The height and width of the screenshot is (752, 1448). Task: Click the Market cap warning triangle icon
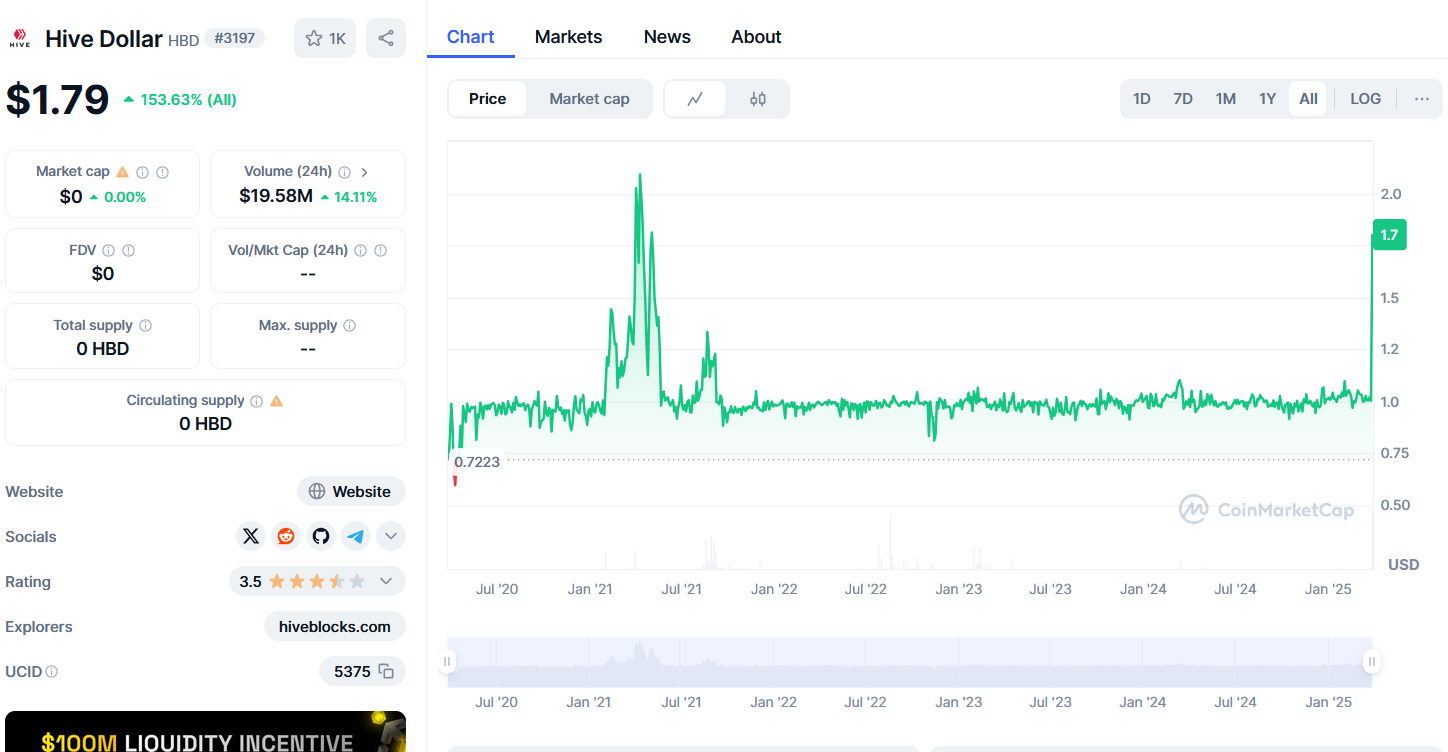(122, 172)
